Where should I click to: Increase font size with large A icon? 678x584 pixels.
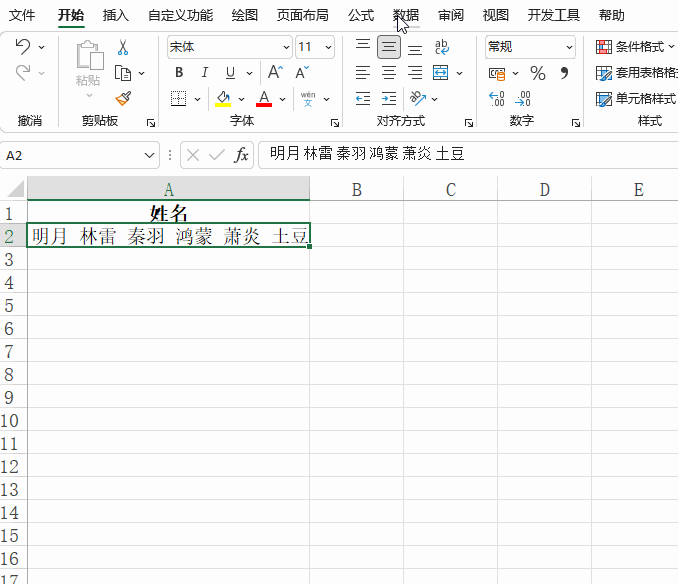[x=275, y=72]
